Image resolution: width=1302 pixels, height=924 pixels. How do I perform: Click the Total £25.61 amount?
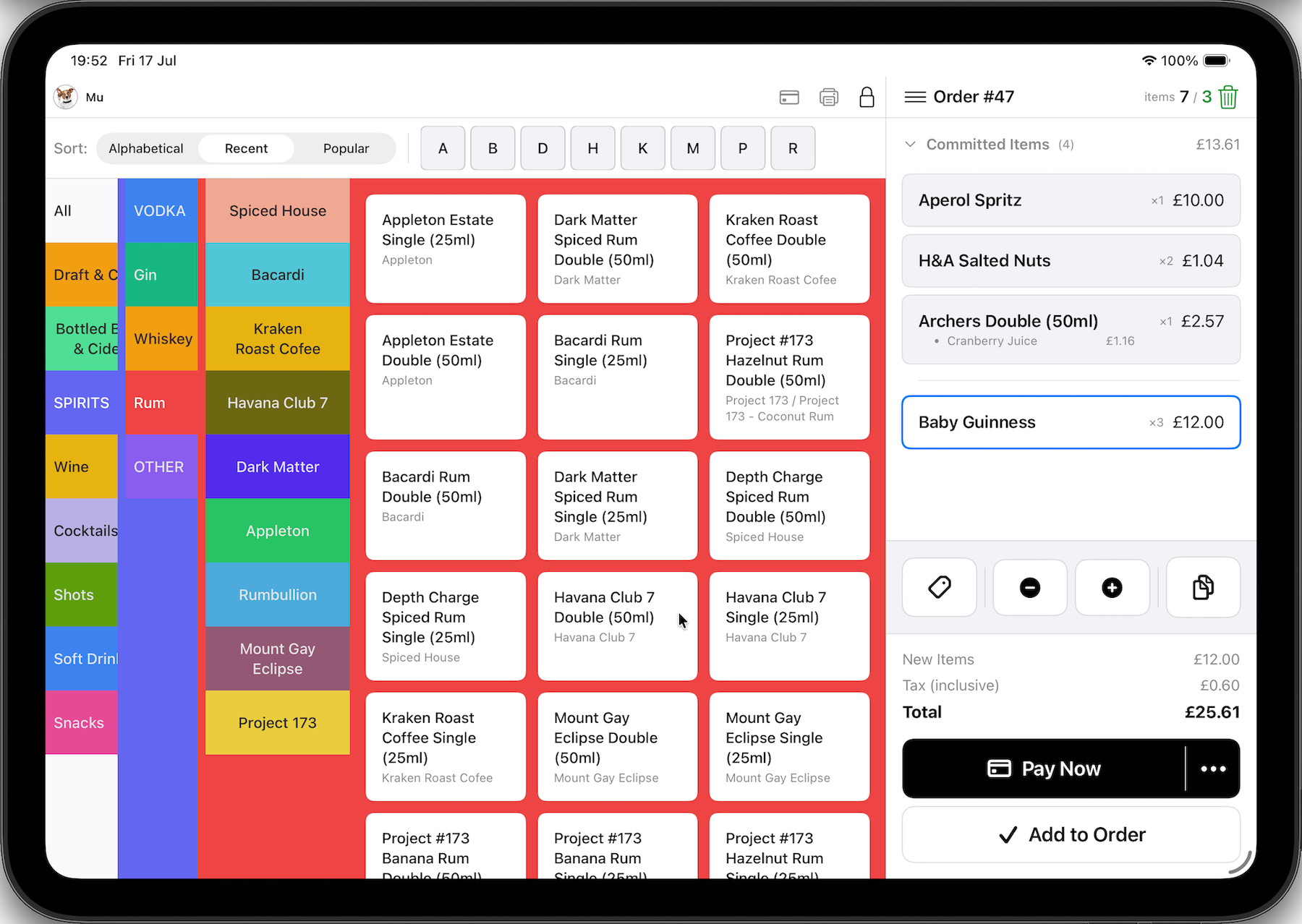(1212, 712)
